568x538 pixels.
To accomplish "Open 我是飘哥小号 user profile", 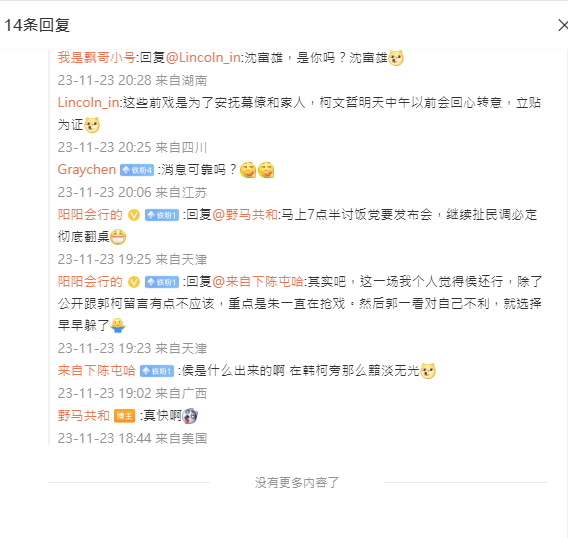I will click(x=96, y=57).
